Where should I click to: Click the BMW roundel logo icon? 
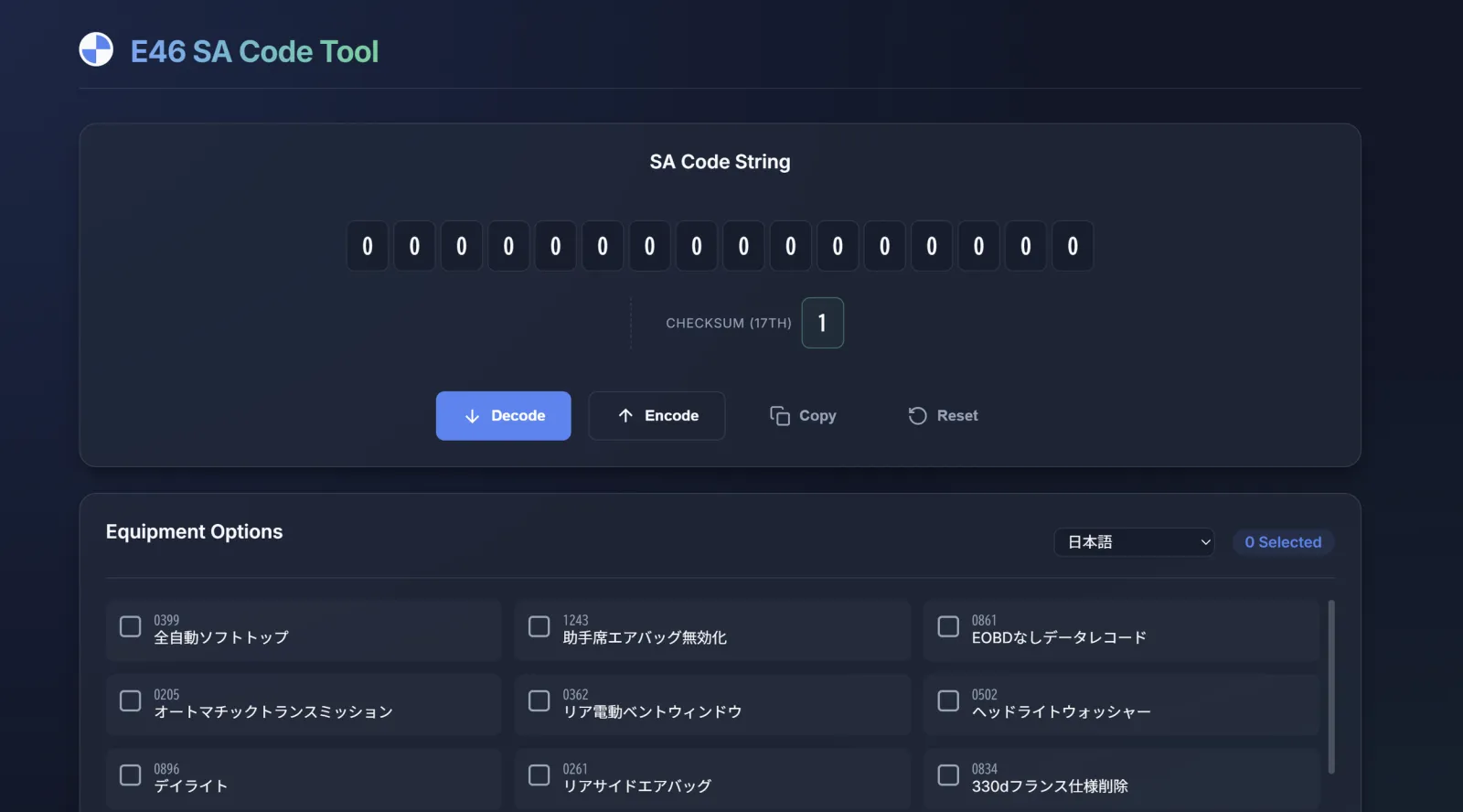click(96, 49)
